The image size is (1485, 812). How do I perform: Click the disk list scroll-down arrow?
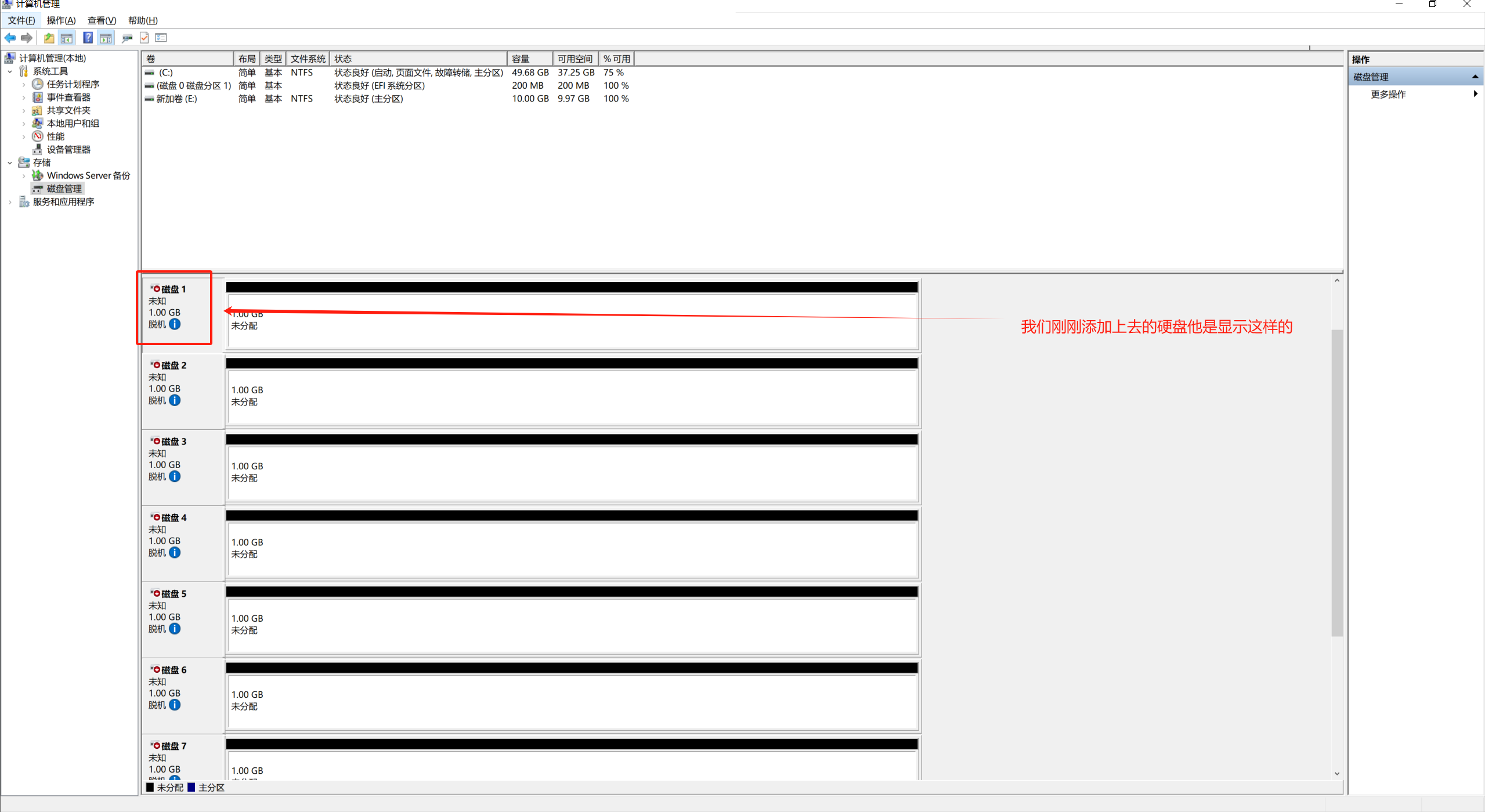point(1337,773)
